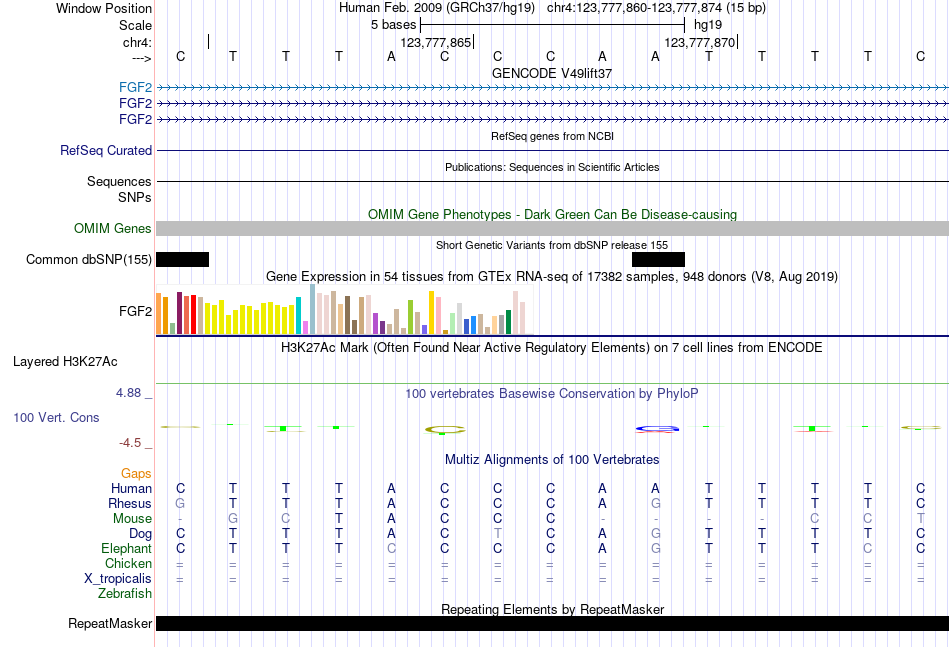This screenshot has height=647, width=950.
Task: Select the X_tropicalis species label
Action: tap(118, 579)
